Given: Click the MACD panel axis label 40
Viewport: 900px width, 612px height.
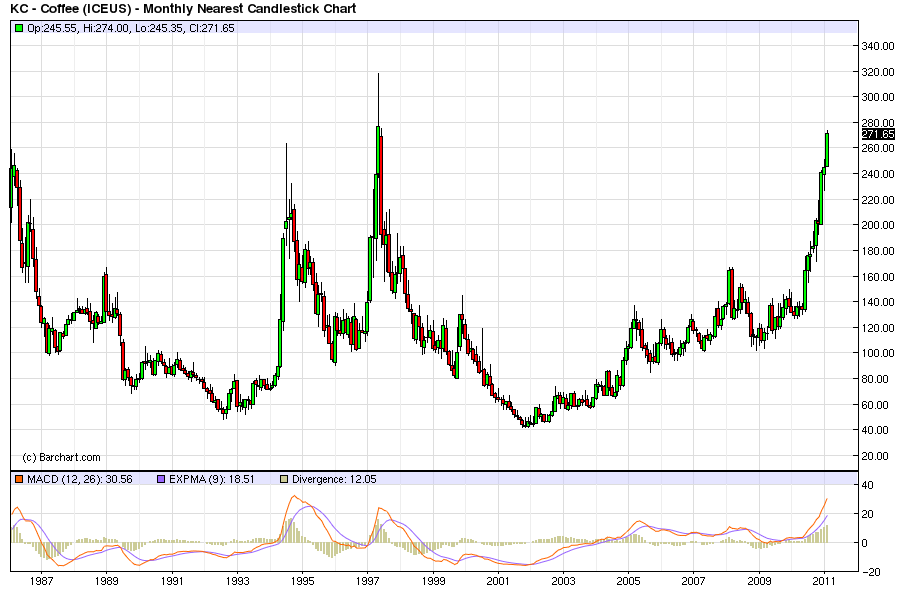Looking at the screenshot, I should (x=867, y=485).
